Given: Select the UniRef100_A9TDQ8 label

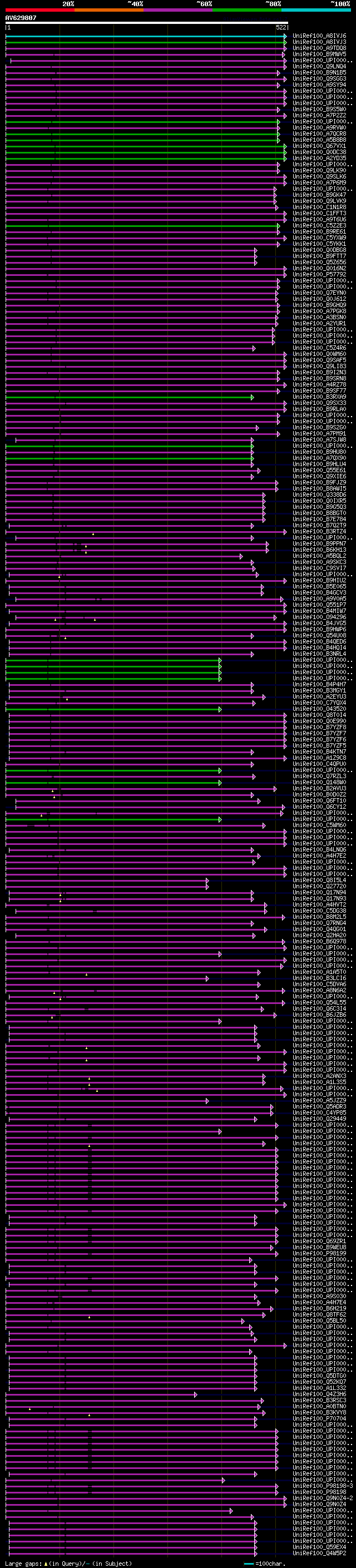Looking at the screenshot, I should [x=319, y=48].
